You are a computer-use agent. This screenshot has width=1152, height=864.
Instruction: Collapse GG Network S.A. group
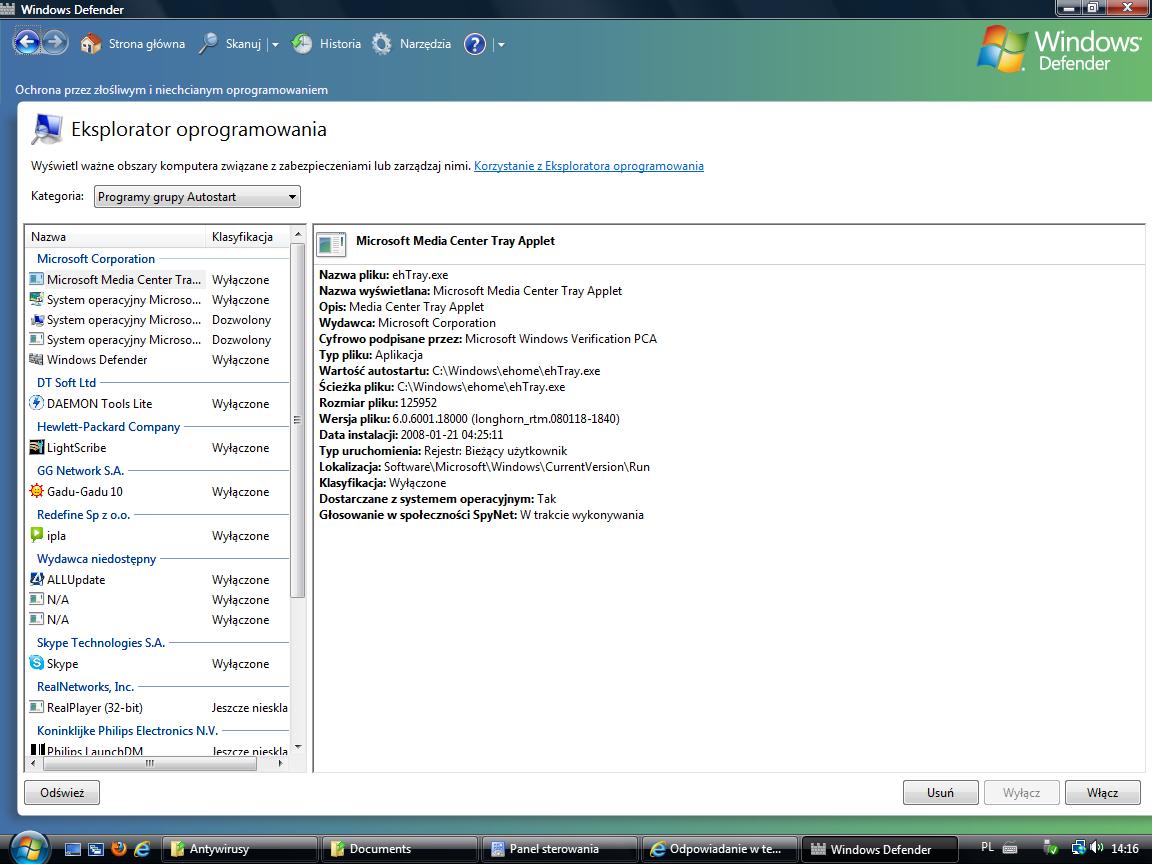(80, 471)
